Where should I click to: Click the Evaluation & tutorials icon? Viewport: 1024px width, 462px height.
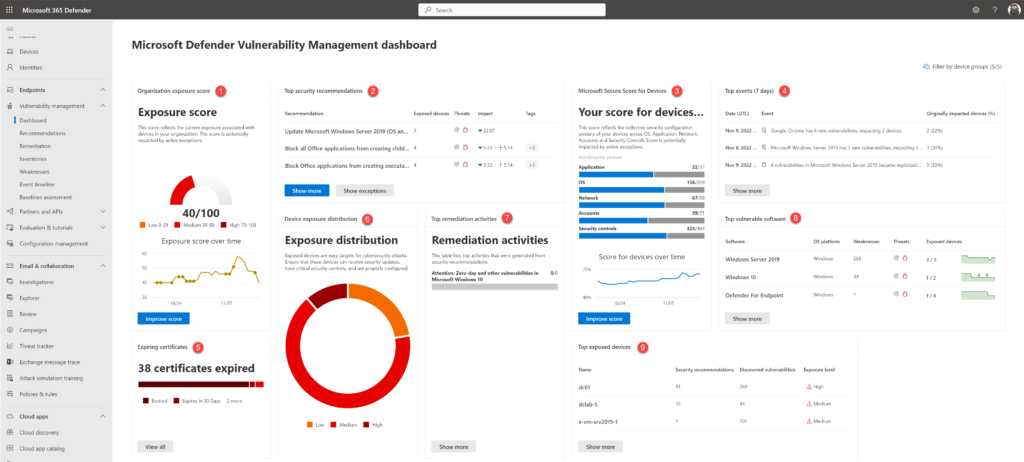pyautogui.click(x=10, y=227)
